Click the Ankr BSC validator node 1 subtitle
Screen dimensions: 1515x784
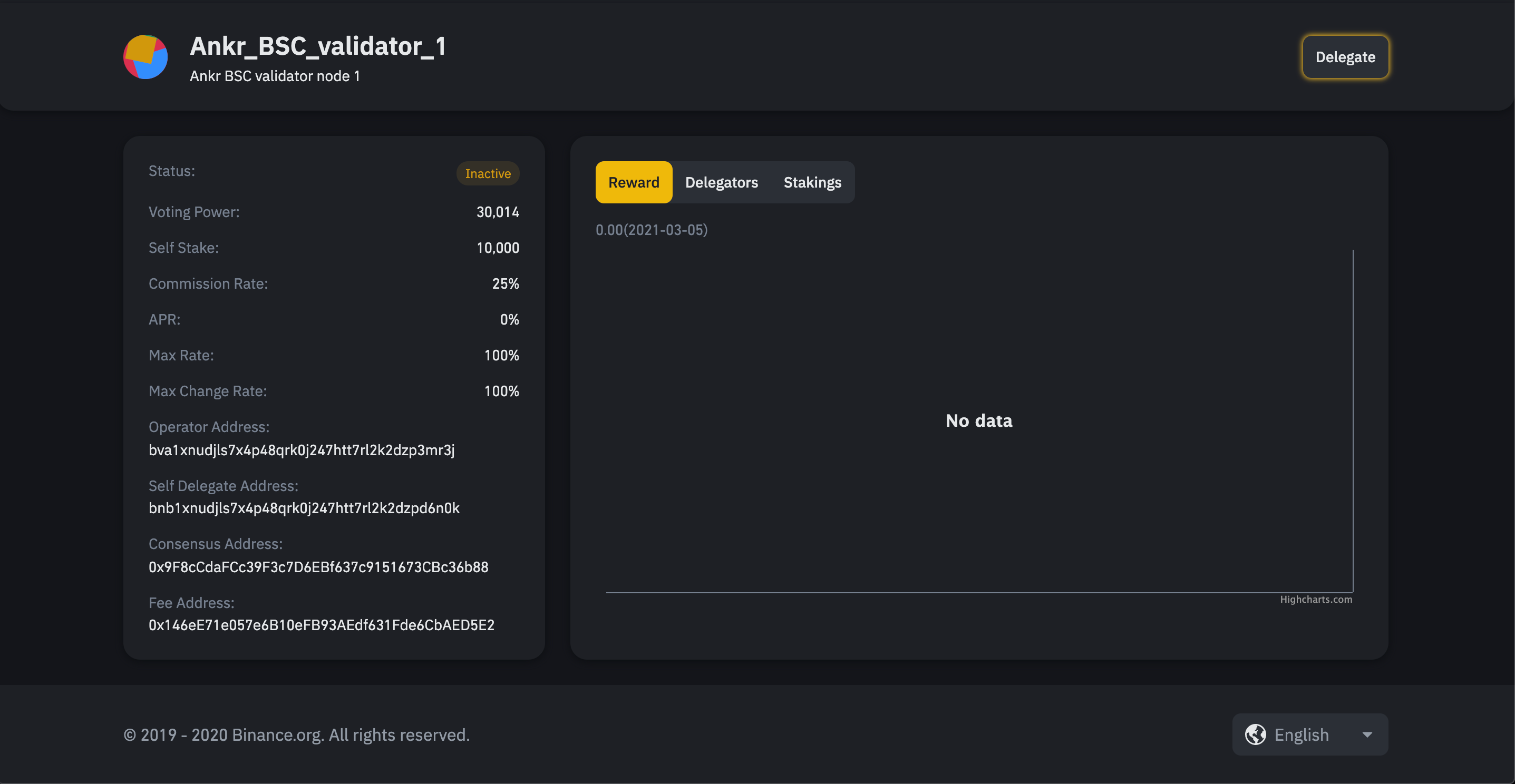coord(275,76)
